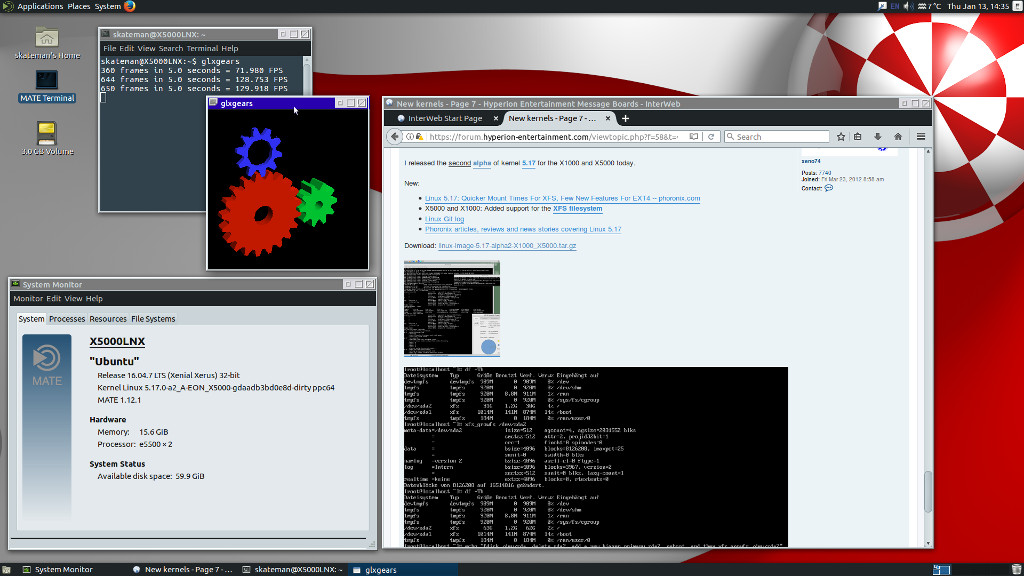Image resolution: width=1024 pixels, height=576 pixels.
Task: Click the browser page vertical scrollbar thumb
Action: pyautogui.click(x=928, y=491)
